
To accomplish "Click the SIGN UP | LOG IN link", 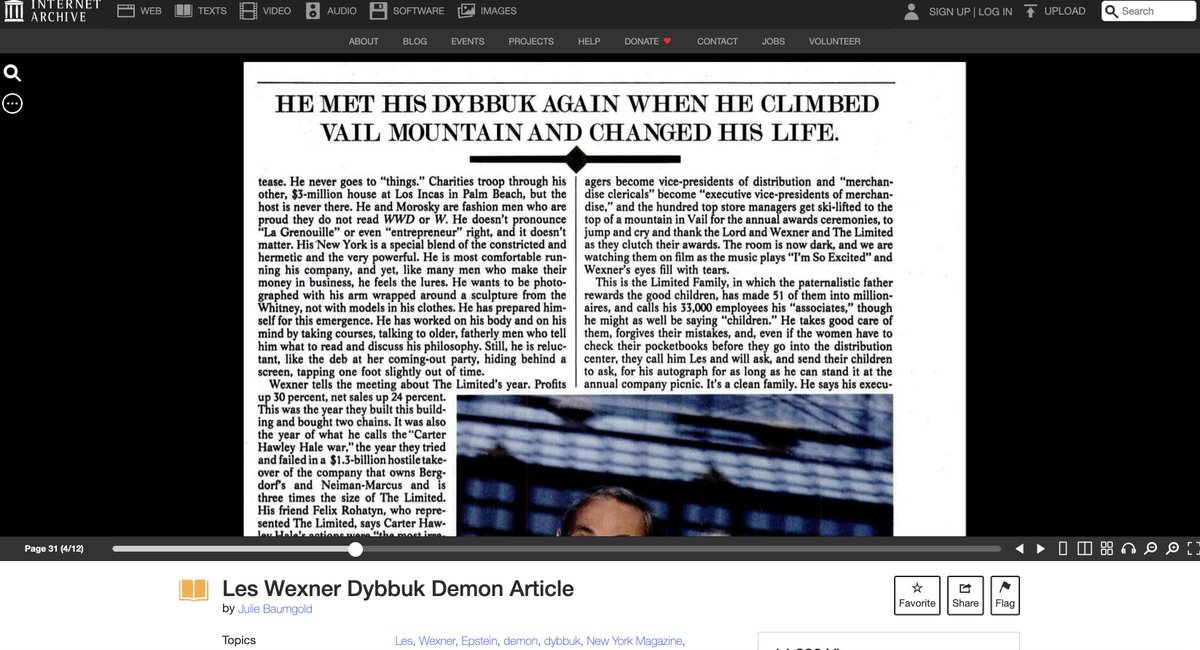I will pyautogui.click(x=970, y=12).
